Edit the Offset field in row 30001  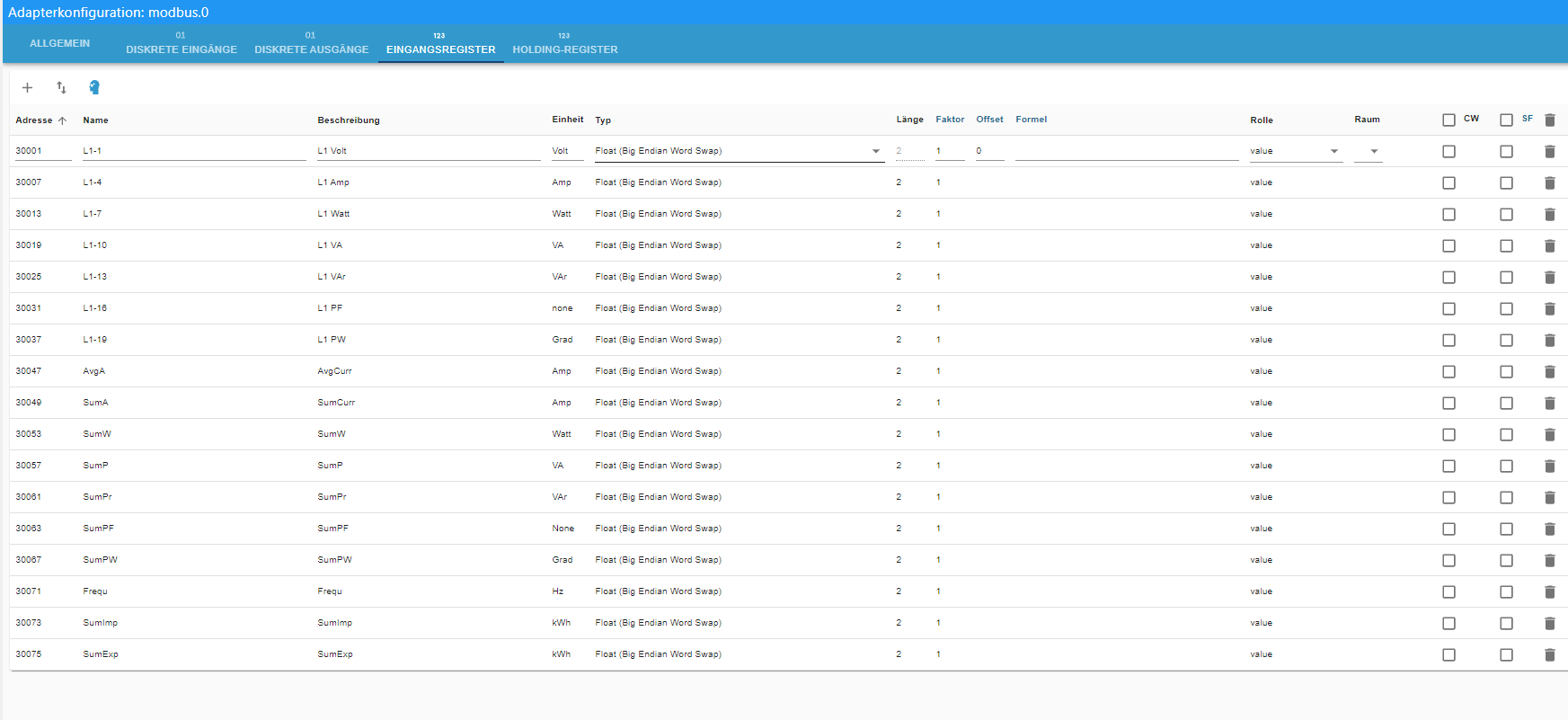coord(990,151)
